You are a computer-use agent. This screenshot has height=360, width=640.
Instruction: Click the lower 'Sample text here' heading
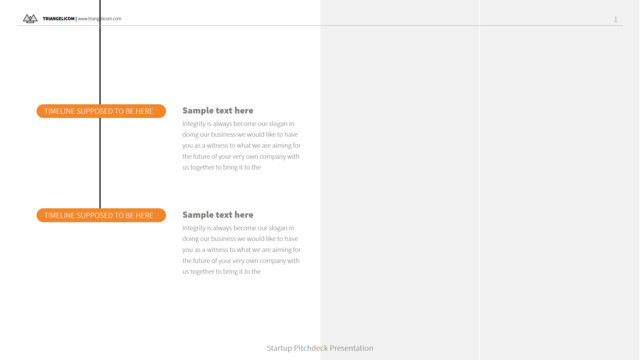218,215
